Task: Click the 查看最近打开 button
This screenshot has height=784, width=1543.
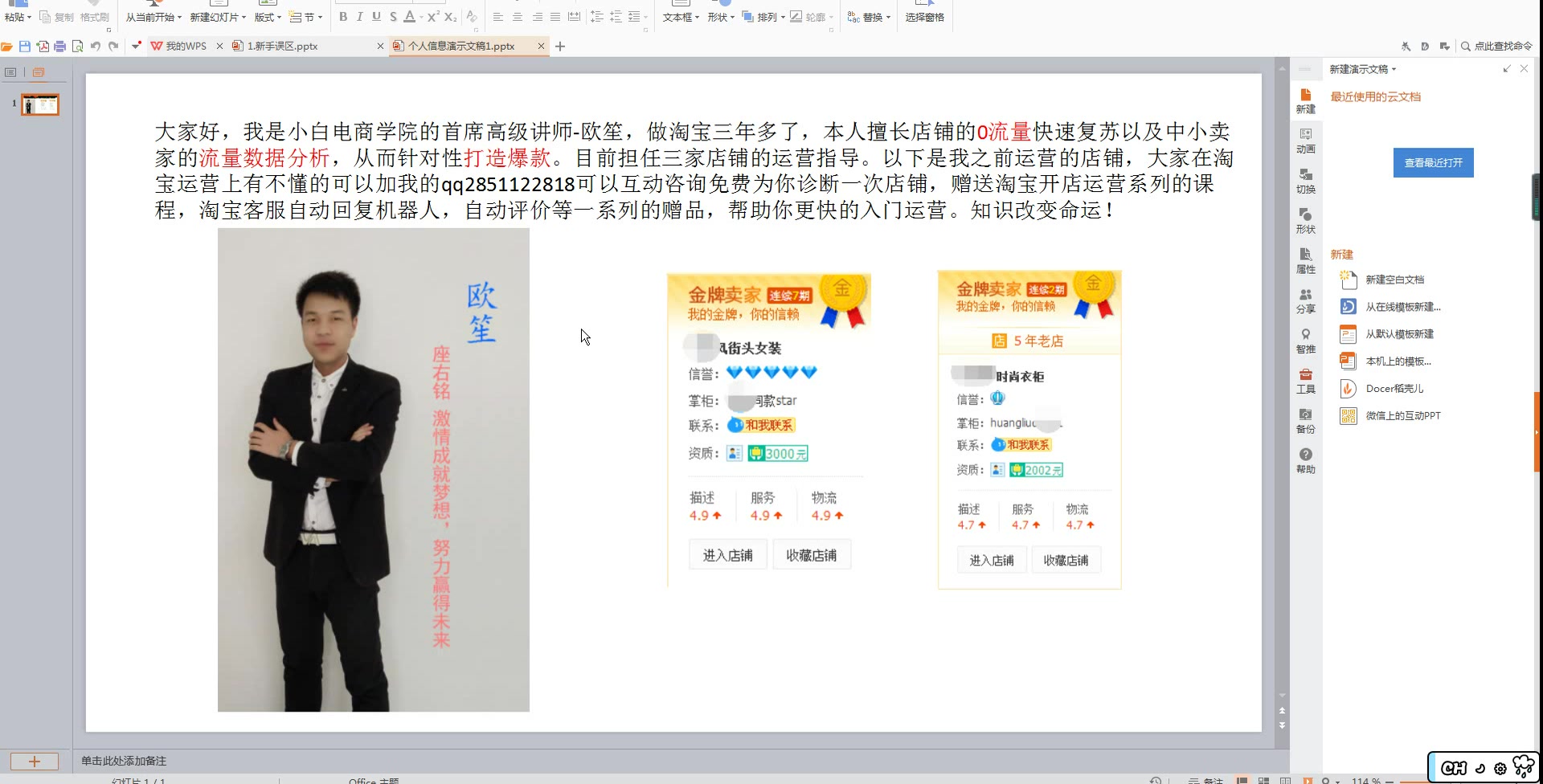Action: tap(1433, 162)
